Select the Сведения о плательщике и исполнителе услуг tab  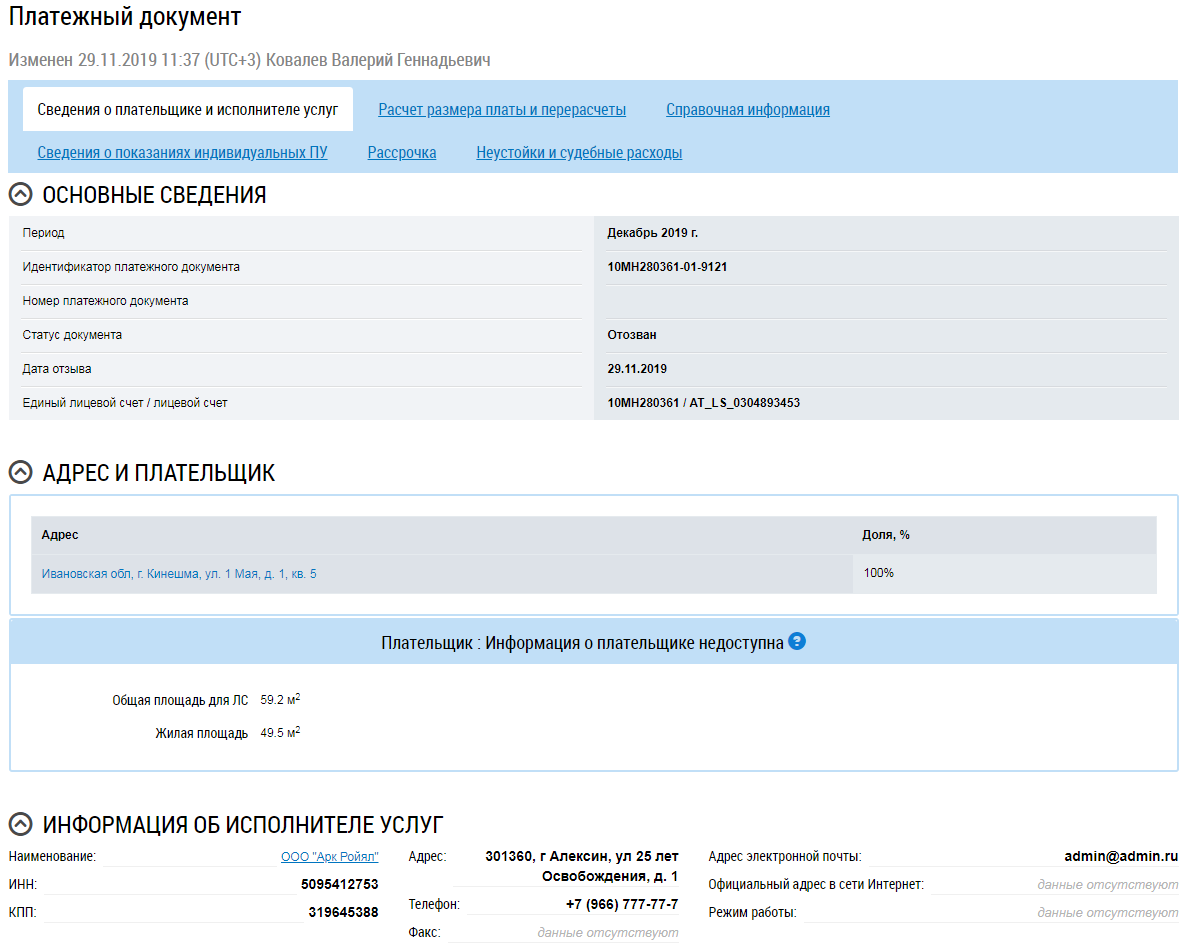click(188, 110)
